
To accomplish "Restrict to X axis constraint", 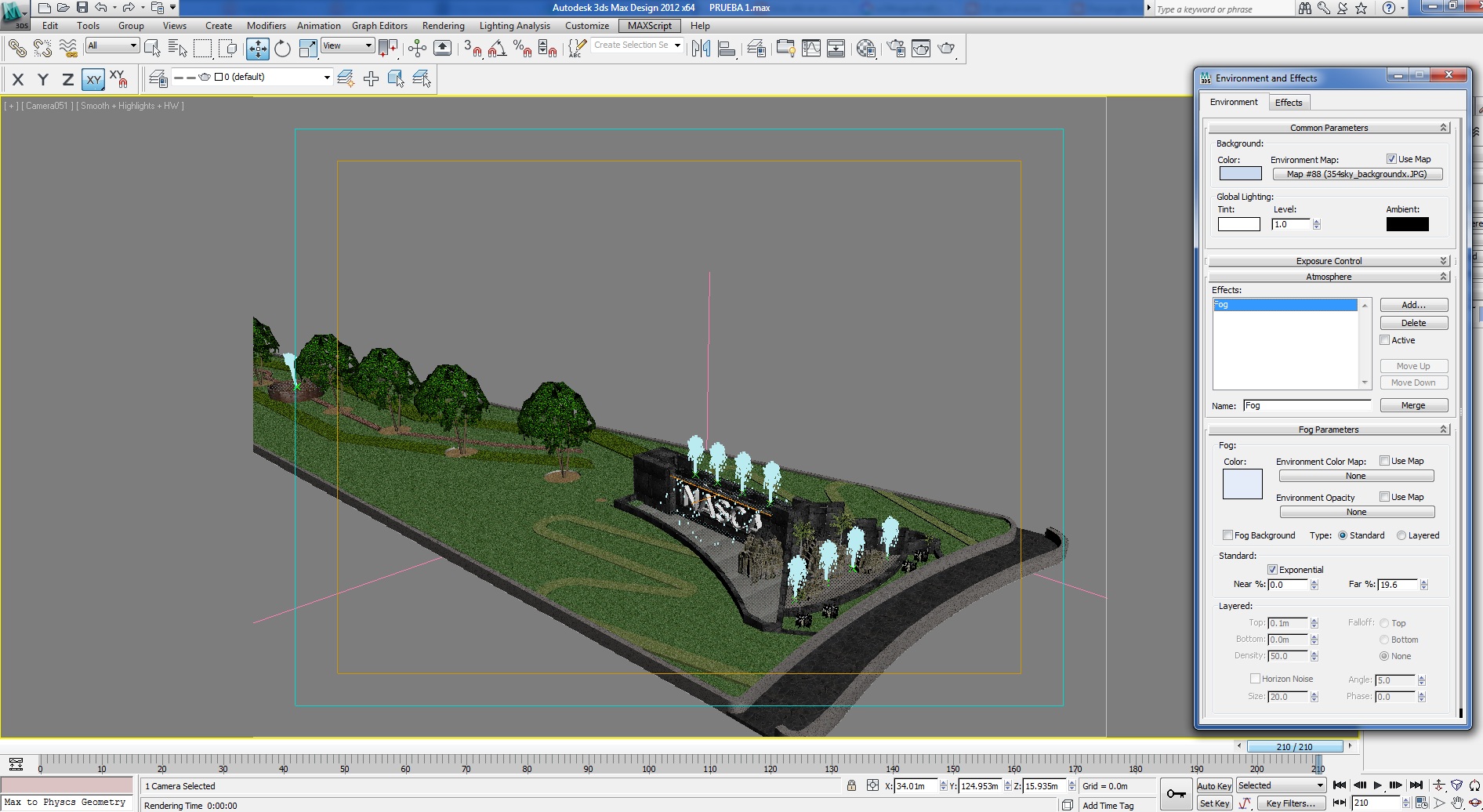I will click(x=18, y=79).
